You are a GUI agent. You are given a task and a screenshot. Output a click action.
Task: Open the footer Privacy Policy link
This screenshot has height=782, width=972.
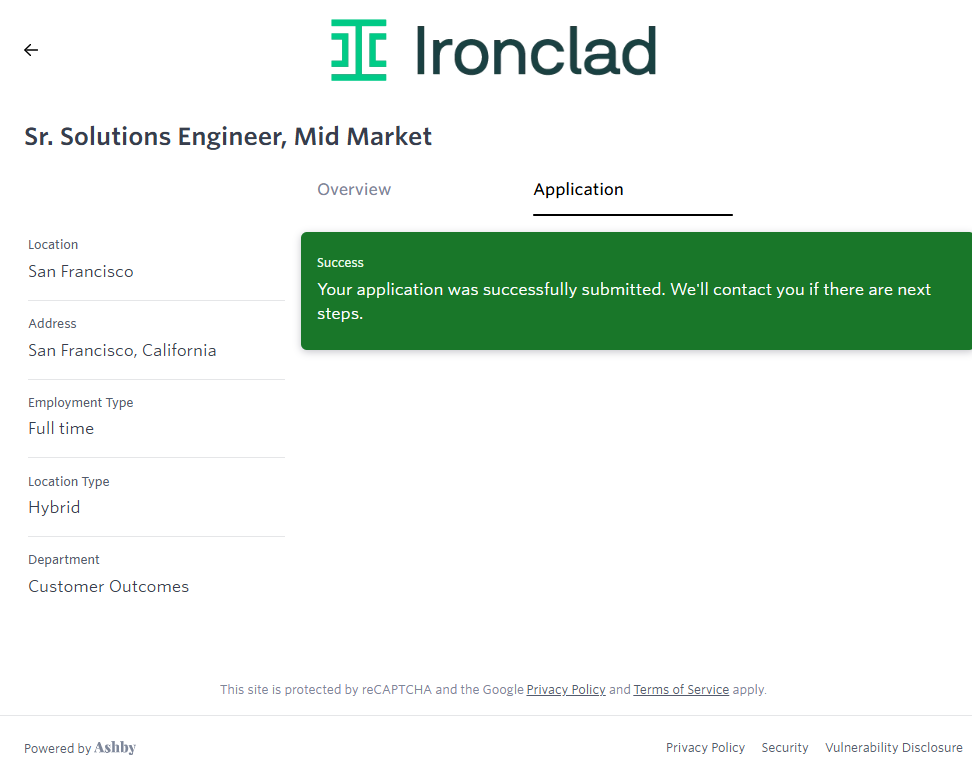705,748
